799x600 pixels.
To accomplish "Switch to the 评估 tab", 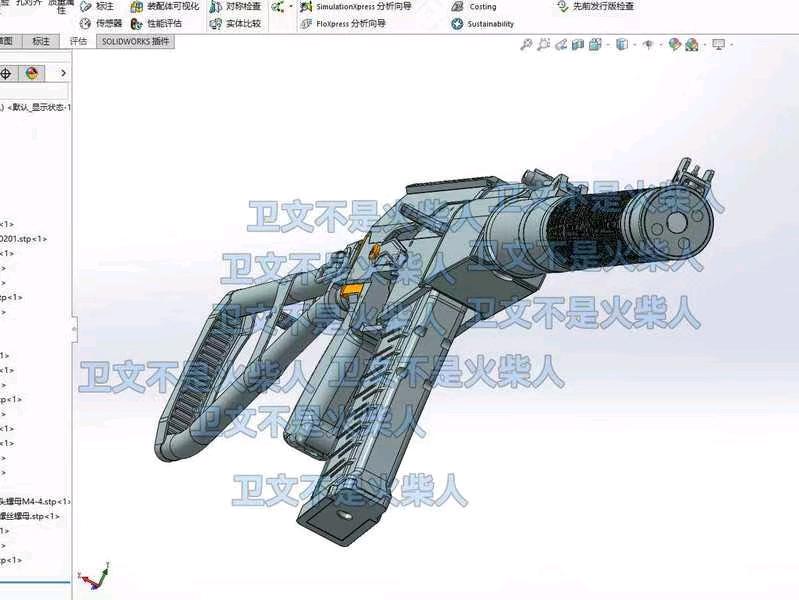I will [x=78, y=42].
